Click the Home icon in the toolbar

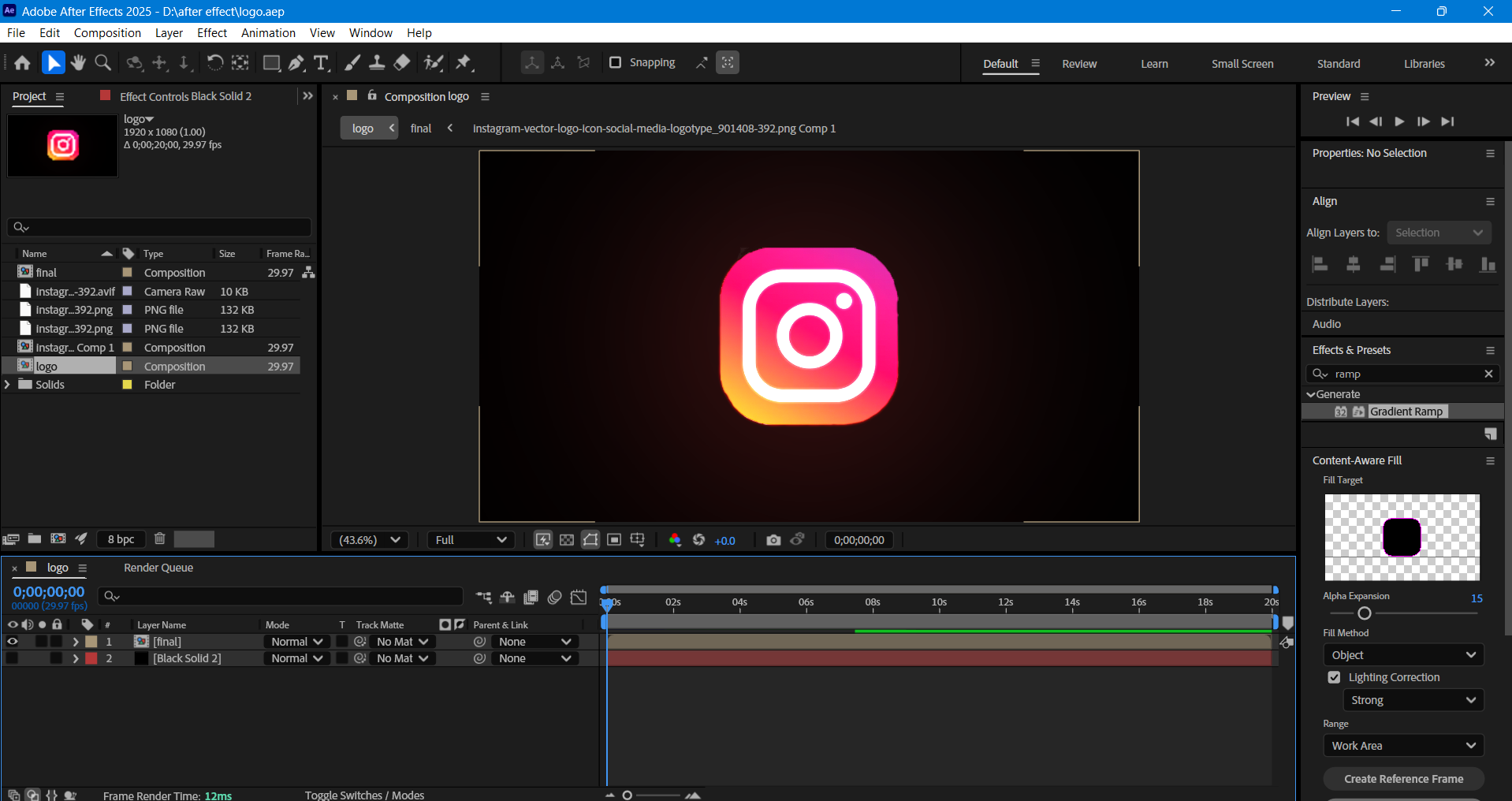coord(22,63)
